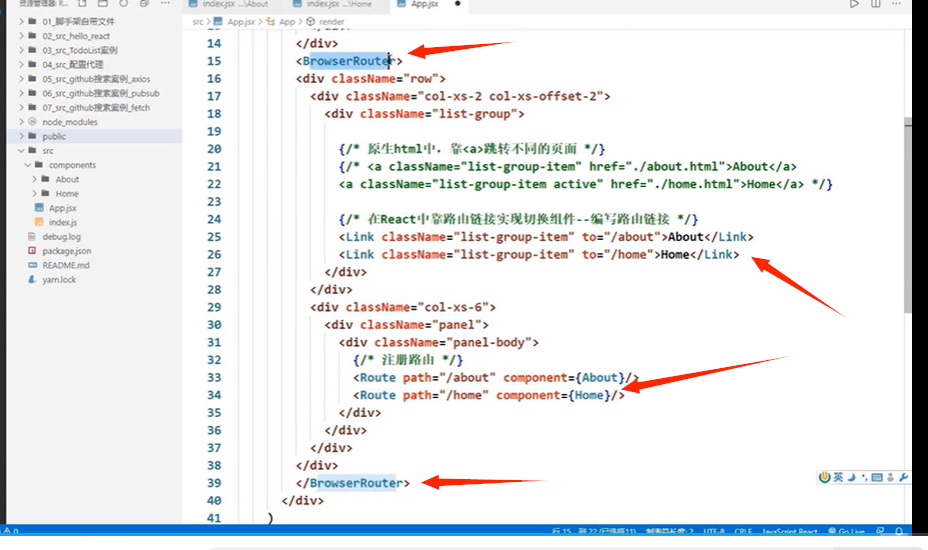The height and width of the screenshot is (550, 928).
Task: Open explorer more actions ellipsis
Action: point(165,4)
